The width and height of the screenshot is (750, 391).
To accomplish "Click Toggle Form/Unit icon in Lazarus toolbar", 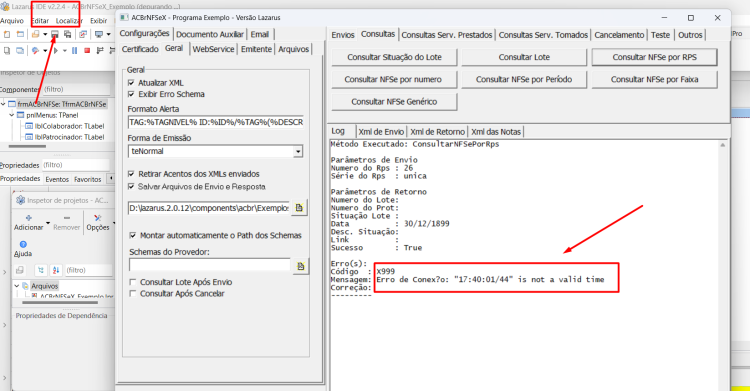I will (x=83, y=34).
